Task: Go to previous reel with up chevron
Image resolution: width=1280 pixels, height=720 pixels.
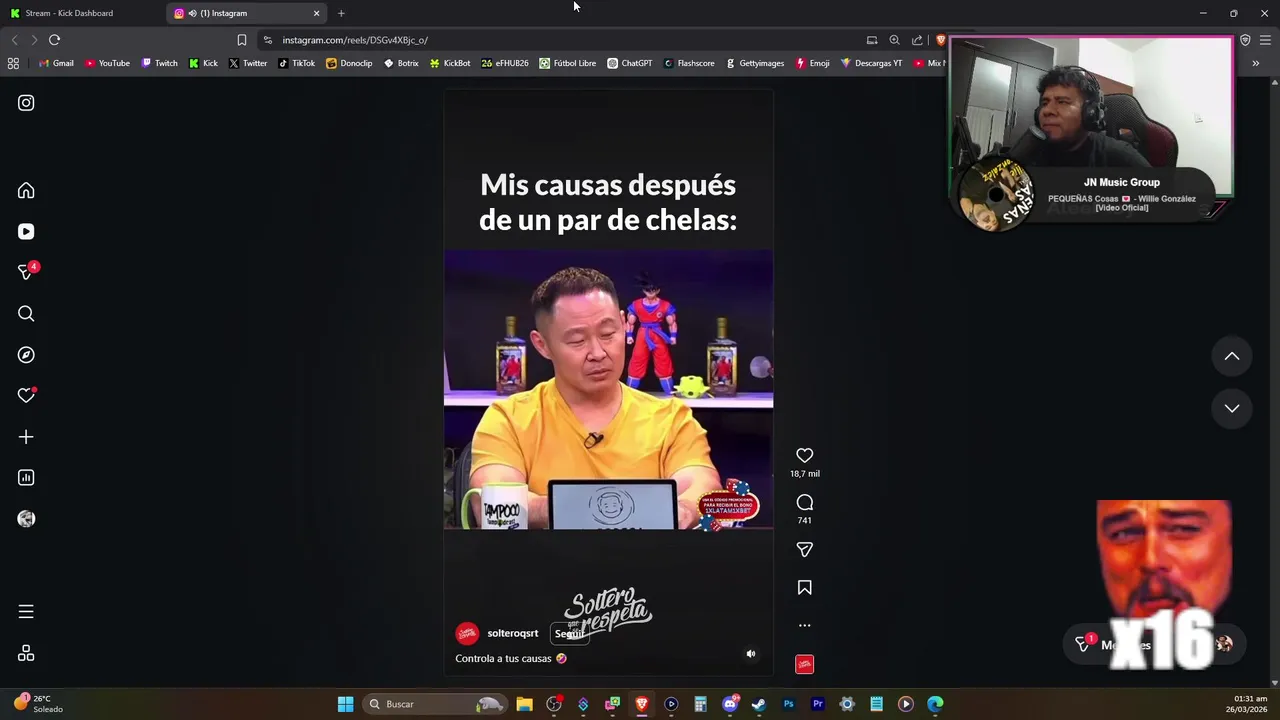Action: click(x=1232, y=356)
